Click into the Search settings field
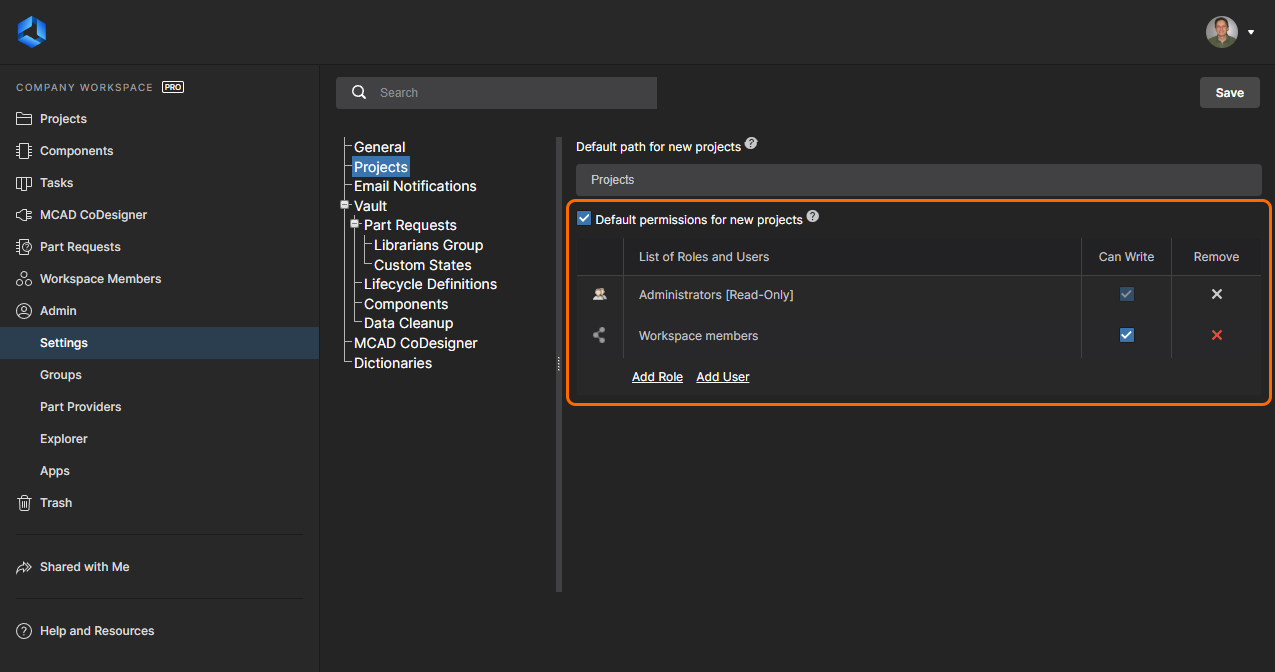The width and height of the screenshot is (1275, 672). point(510,93)
